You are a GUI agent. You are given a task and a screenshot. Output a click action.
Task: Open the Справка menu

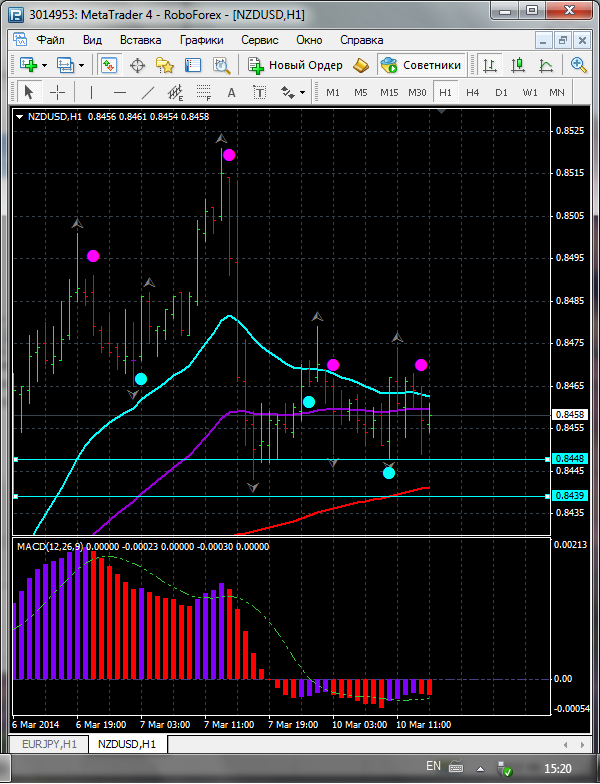pos(362,40)
